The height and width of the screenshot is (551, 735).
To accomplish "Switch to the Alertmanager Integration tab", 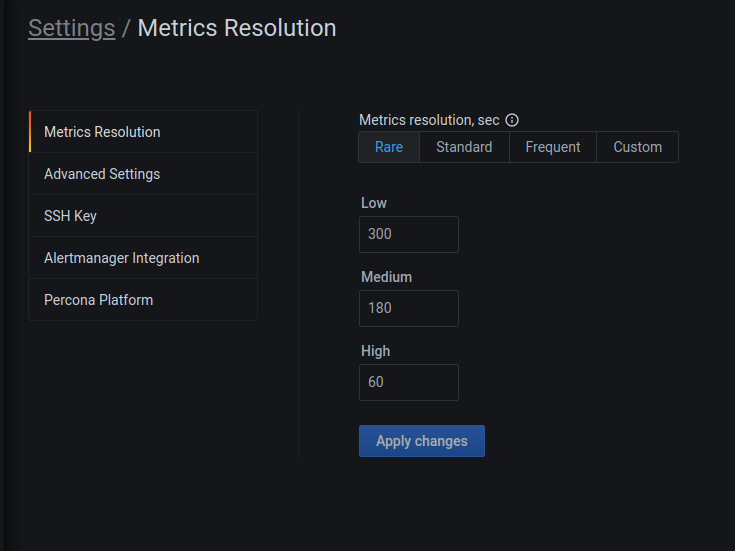I will [x=121, y=258].
